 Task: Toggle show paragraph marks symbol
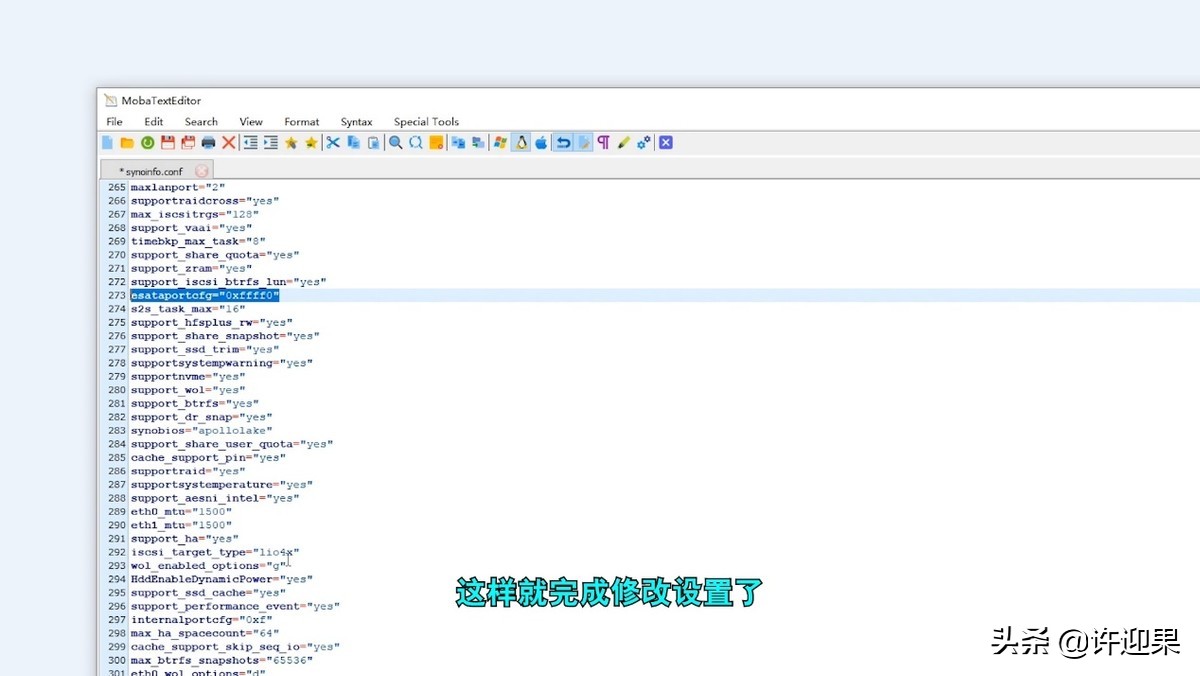603,143
